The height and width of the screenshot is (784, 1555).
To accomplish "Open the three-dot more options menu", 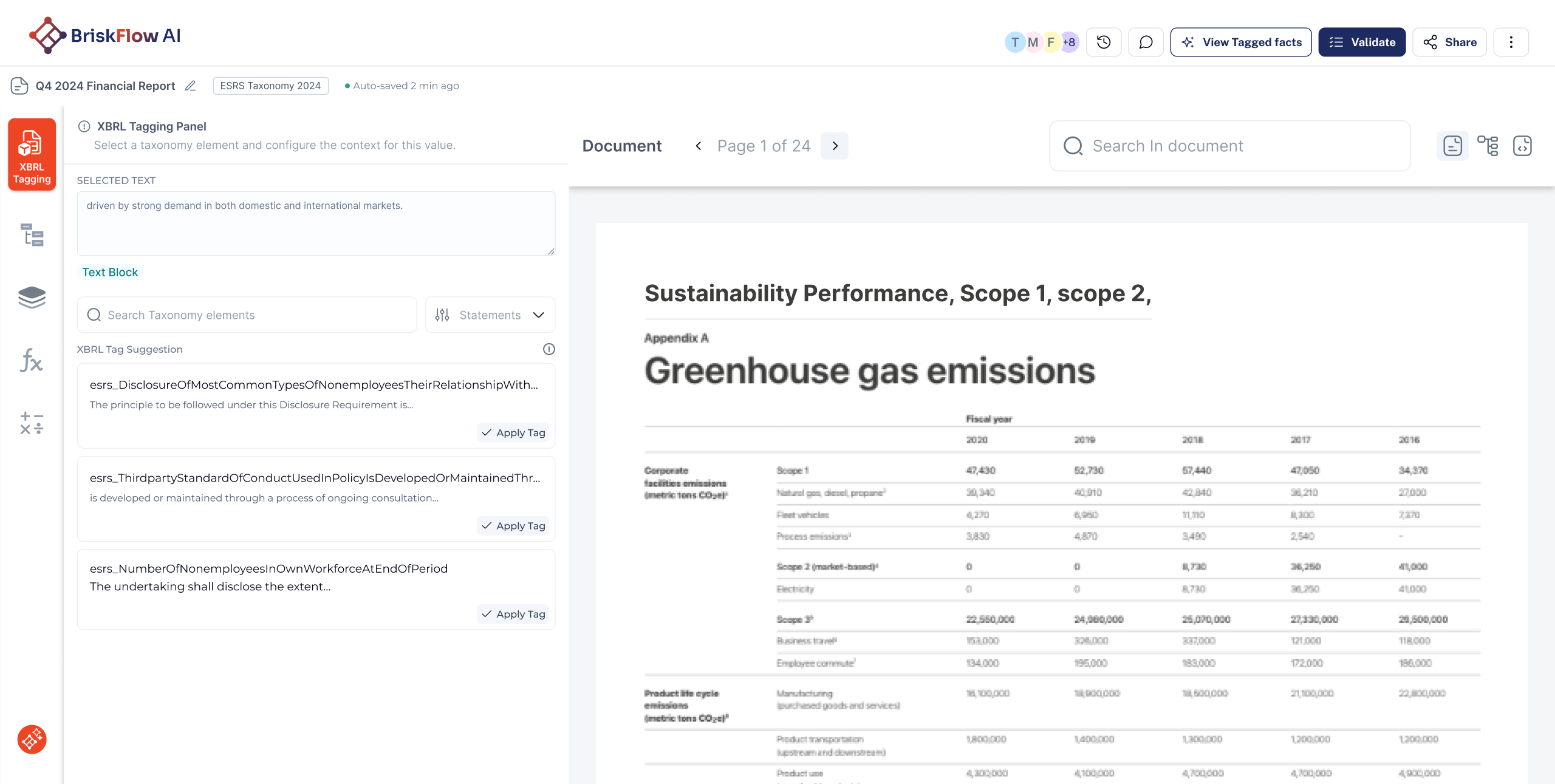I will pyautogui.click(x=1511, y=42).
